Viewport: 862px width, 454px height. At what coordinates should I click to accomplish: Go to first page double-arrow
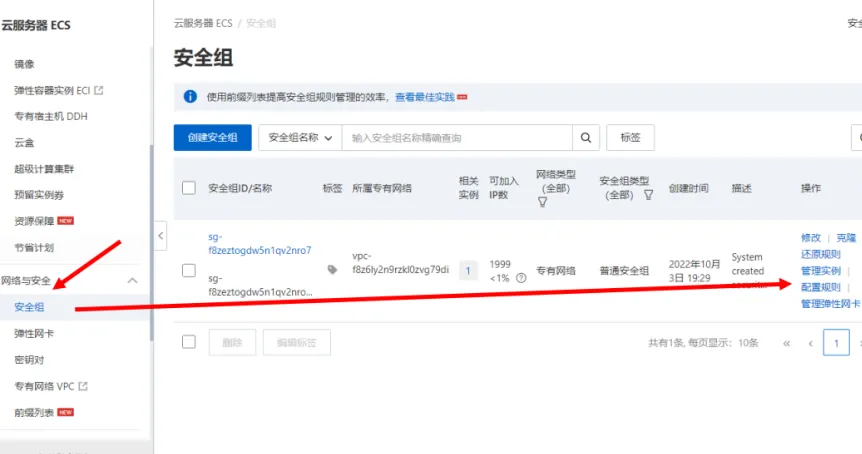787,343
